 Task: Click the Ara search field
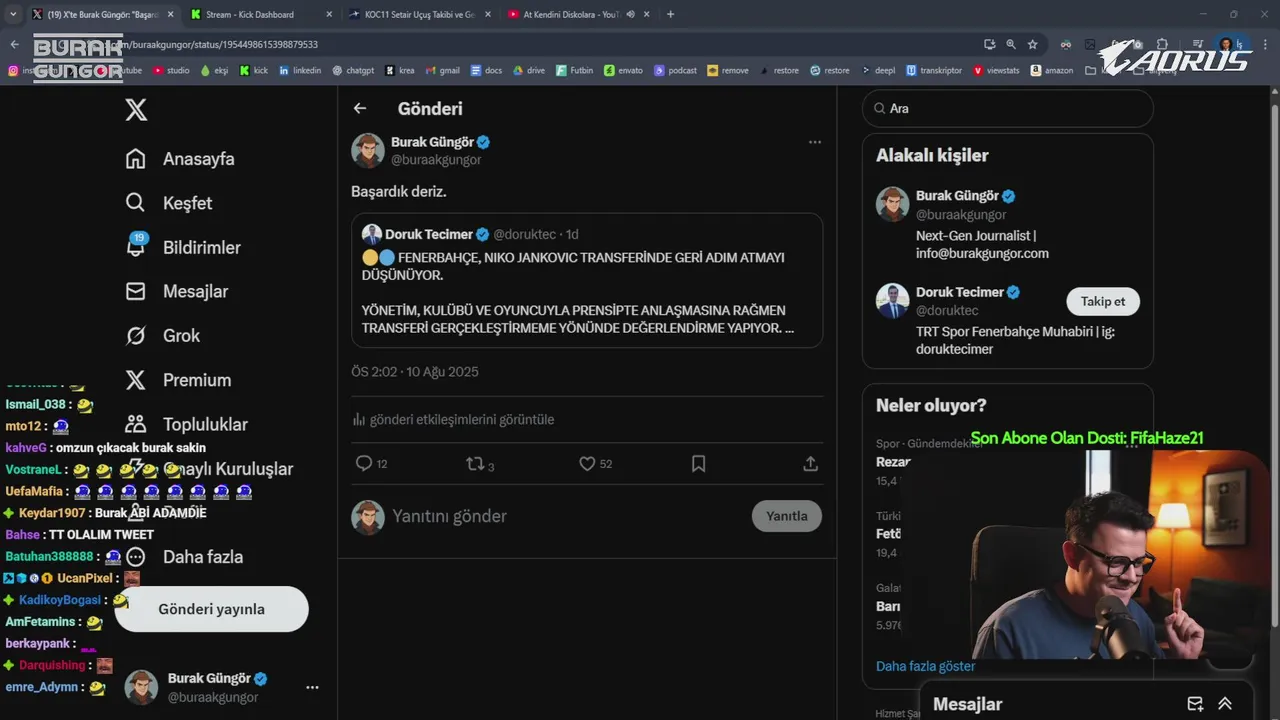coord(1008,108)
